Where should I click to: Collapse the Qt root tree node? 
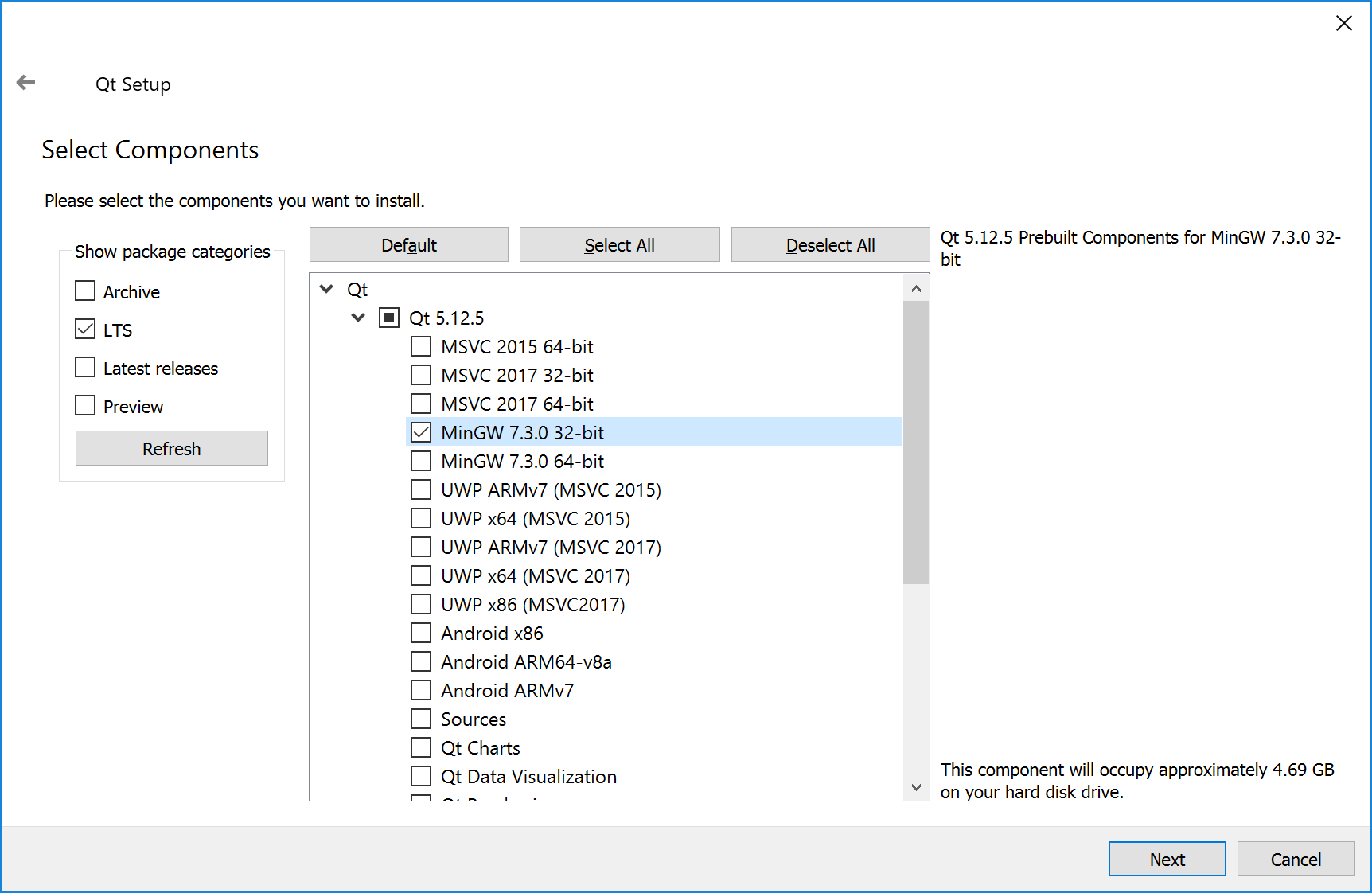(x=326, y=289)
